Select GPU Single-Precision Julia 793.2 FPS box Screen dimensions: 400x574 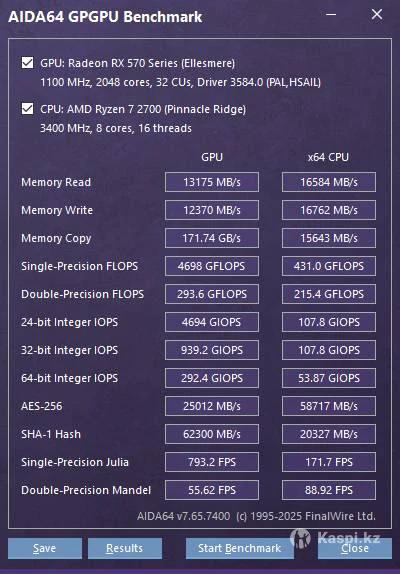212,462
